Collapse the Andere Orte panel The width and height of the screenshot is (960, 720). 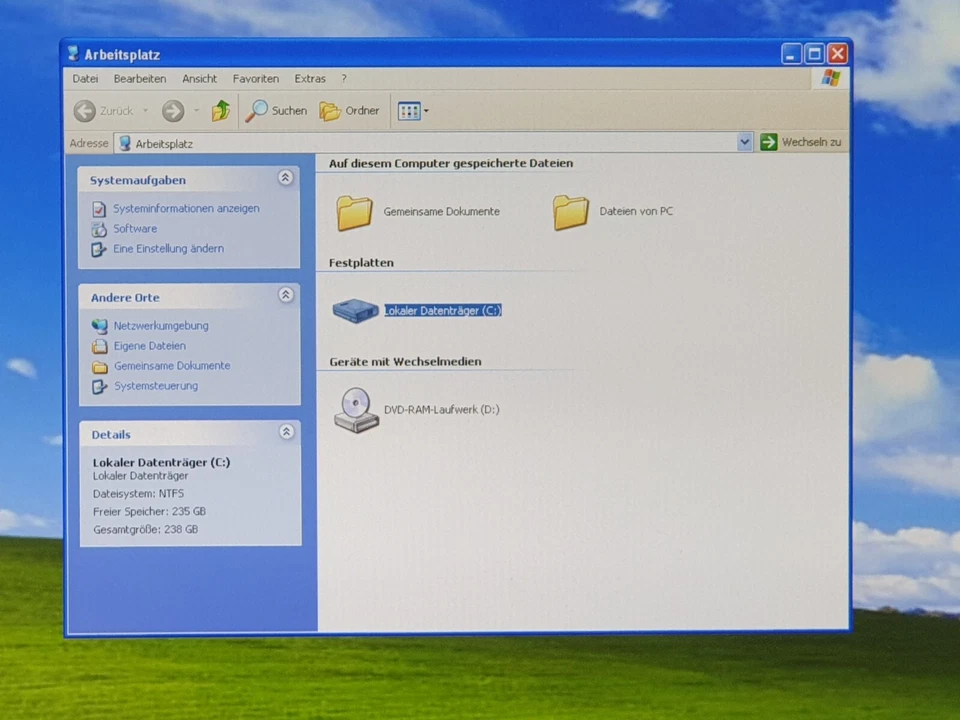point(285,295)
